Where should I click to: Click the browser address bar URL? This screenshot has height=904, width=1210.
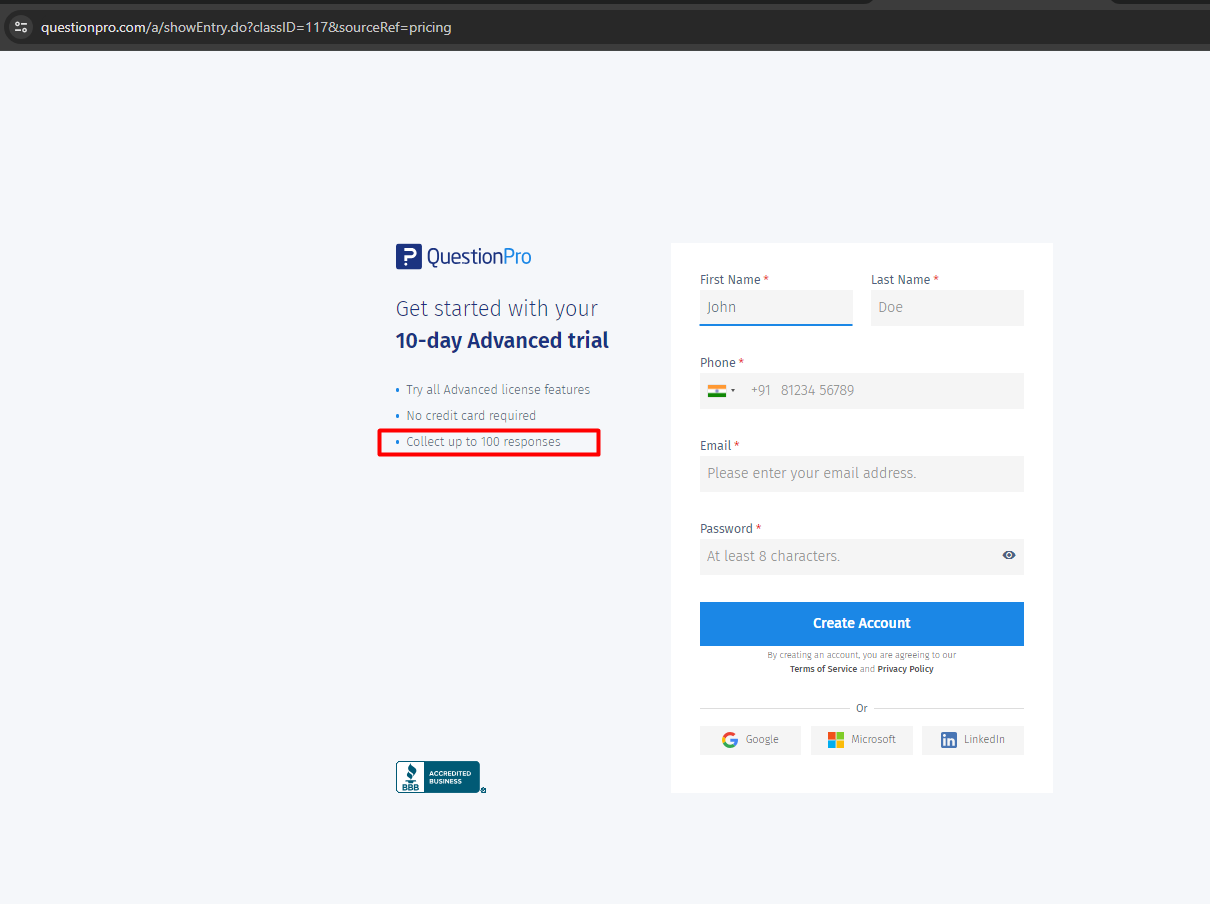pos(246,27)
